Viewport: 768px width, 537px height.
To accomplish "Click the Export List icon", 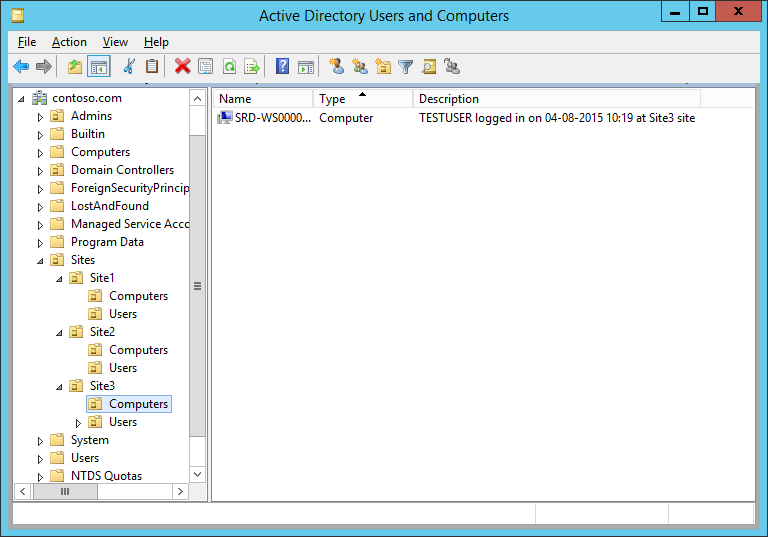I will 252,66.
